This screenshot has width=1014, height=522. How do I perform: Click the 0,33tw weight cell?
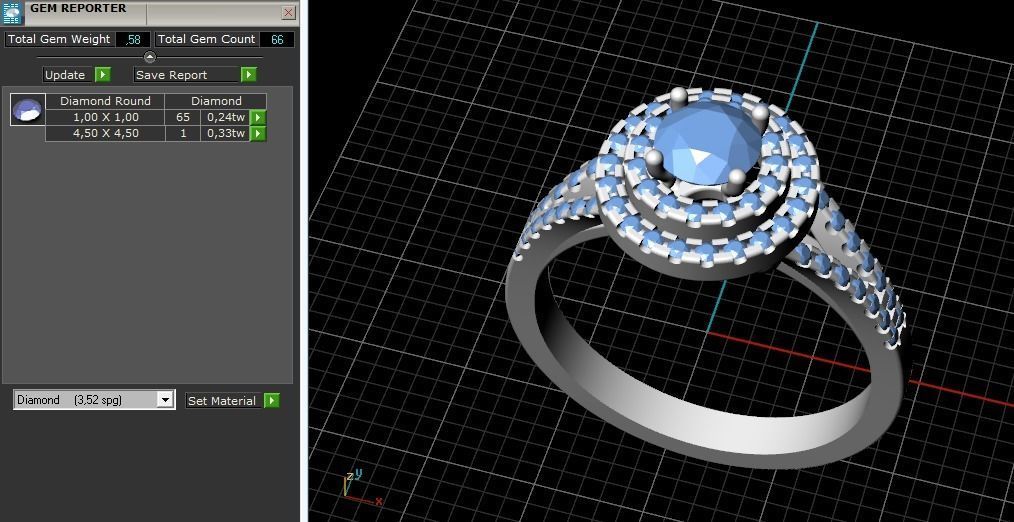226,133
